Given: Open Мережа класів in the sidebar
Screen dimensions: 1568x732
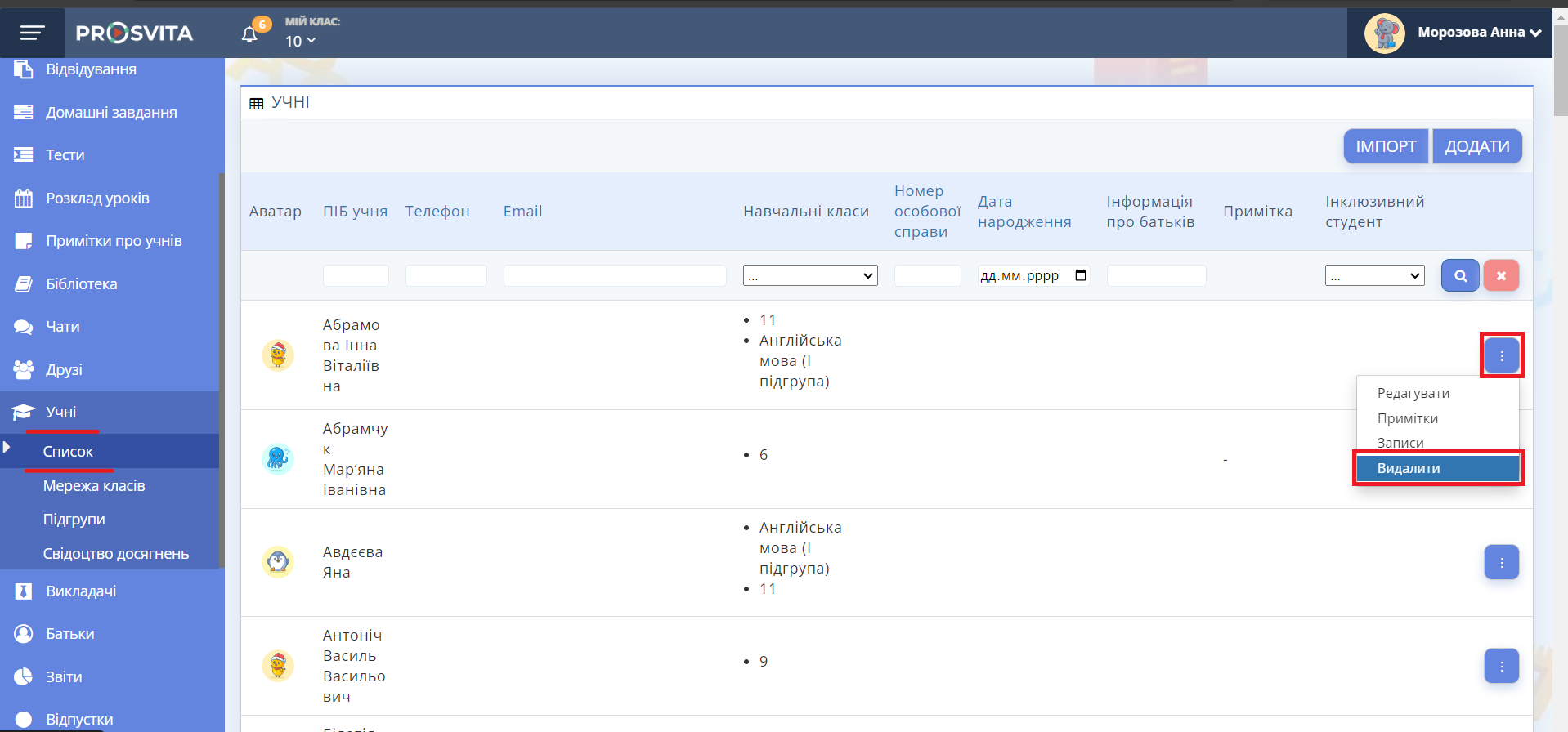Looking at the screenshot, I should click(94, 486).
